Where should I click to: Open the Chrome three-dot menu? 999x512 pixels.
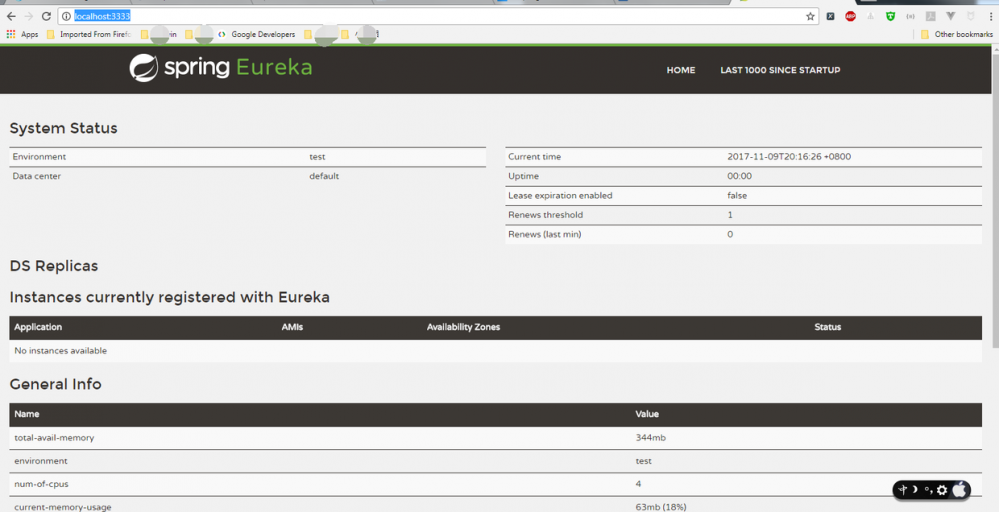point(991,16)
